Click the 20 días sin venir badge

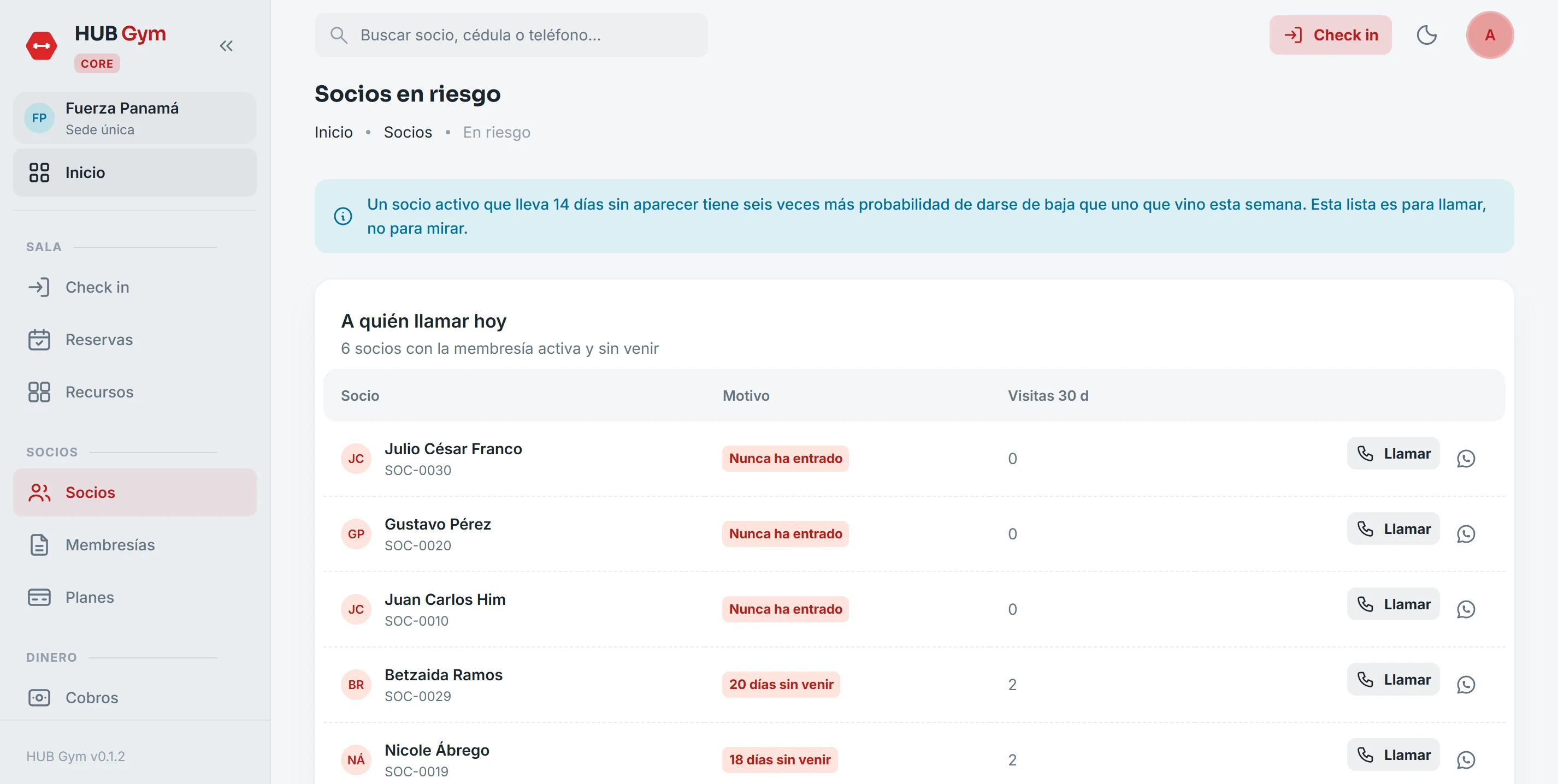pyautogui.click(x=781, y=685)
